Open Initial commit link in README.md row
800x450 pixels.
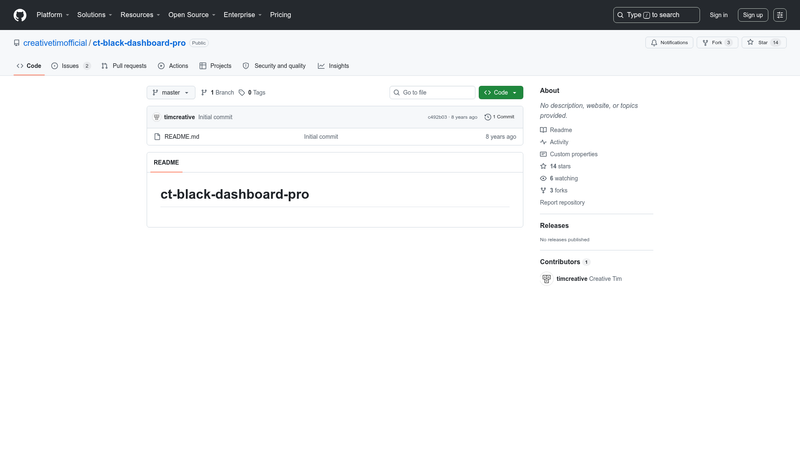(x=321, y=137)
